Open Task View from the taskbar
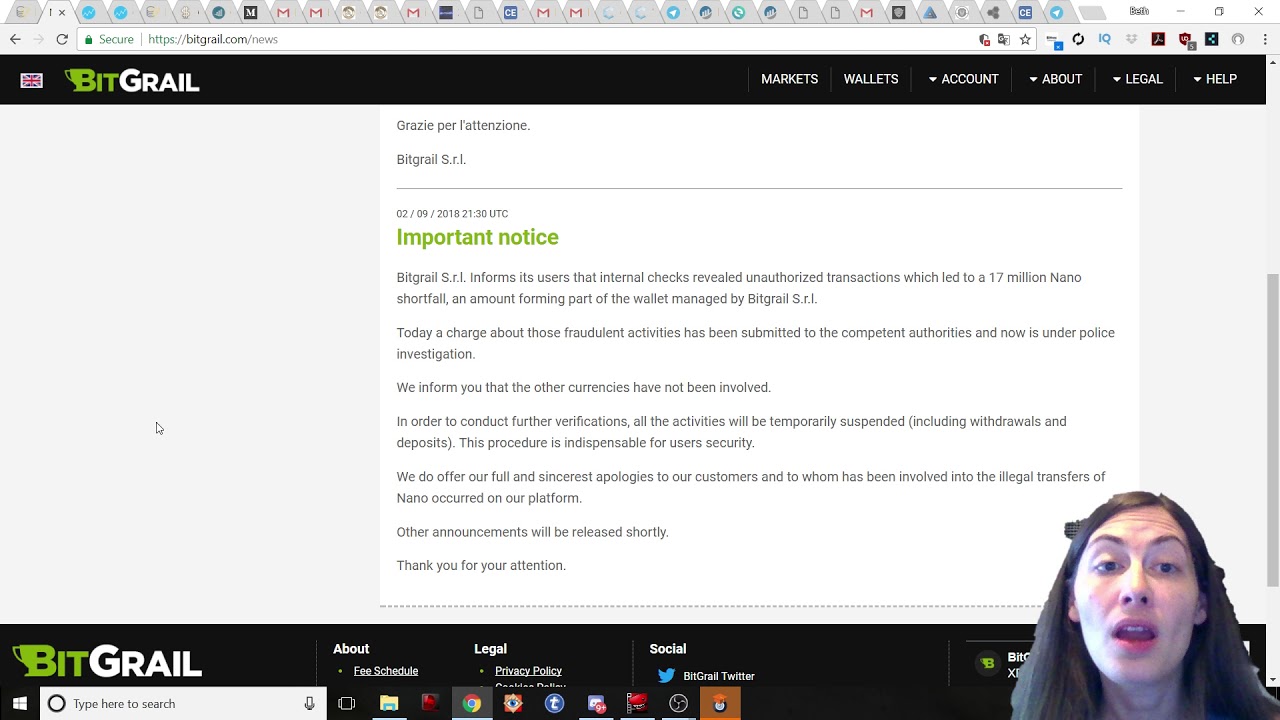1280x720 pixels. (347, 703)
